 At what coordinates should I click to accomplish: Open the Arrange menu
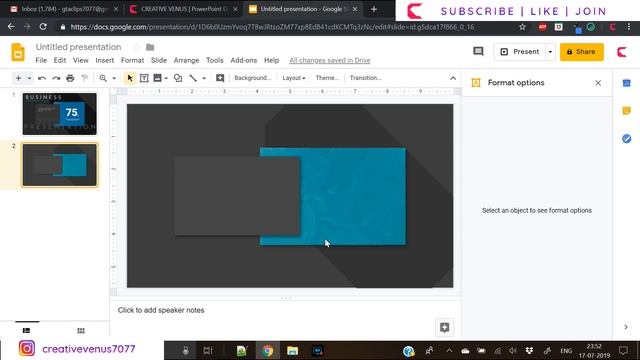pyautogui.click(x=187, y=60)
